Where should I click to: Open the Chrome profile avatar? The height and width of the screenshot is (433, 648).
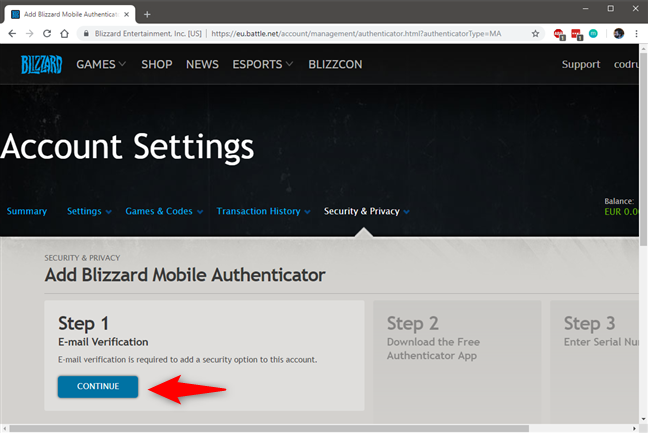(x=619, y=33)
